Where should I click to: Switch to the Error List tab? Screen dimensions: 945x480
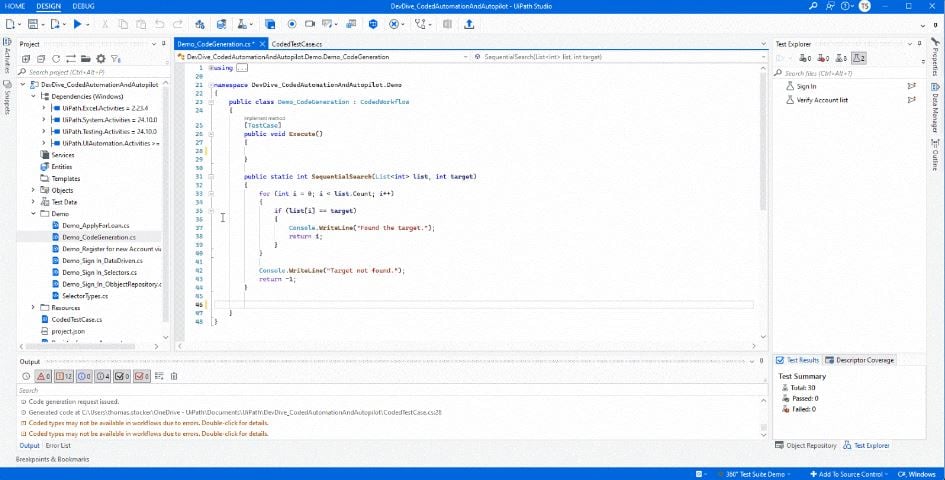(x=58, y=446)
